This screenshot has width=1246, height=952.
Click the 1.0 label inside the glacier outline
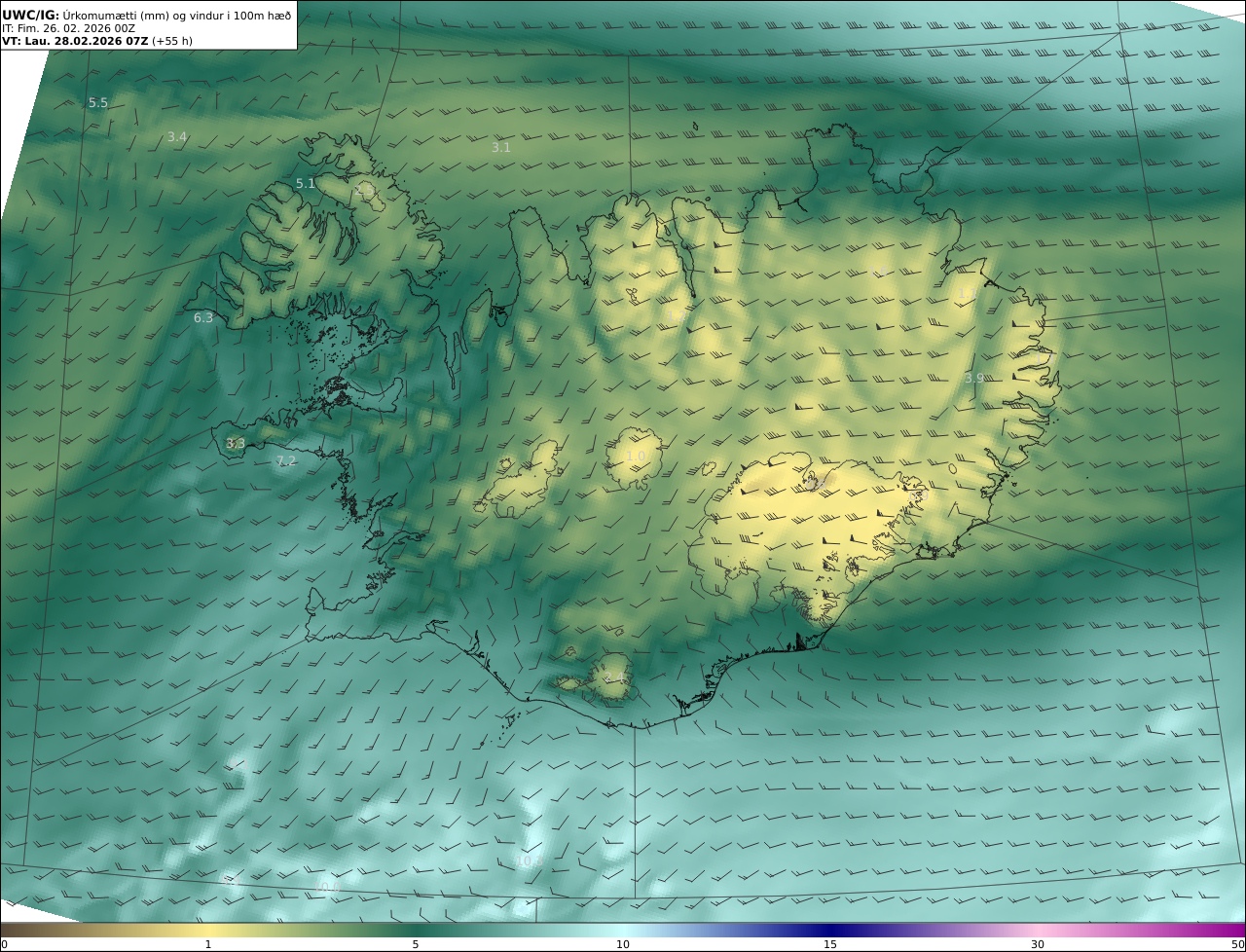[x=635, y=456]
